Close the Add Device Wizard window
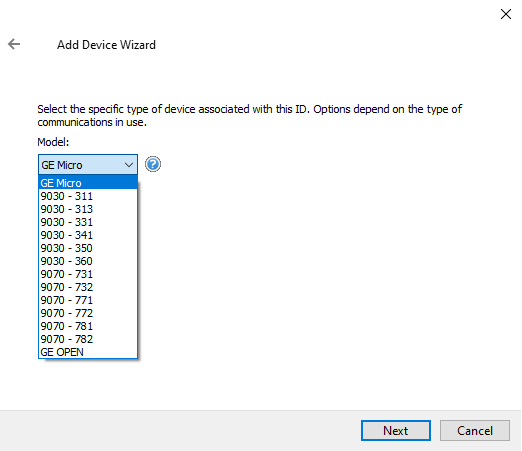This screenshot has width=522, height=451. coord(506,14)
